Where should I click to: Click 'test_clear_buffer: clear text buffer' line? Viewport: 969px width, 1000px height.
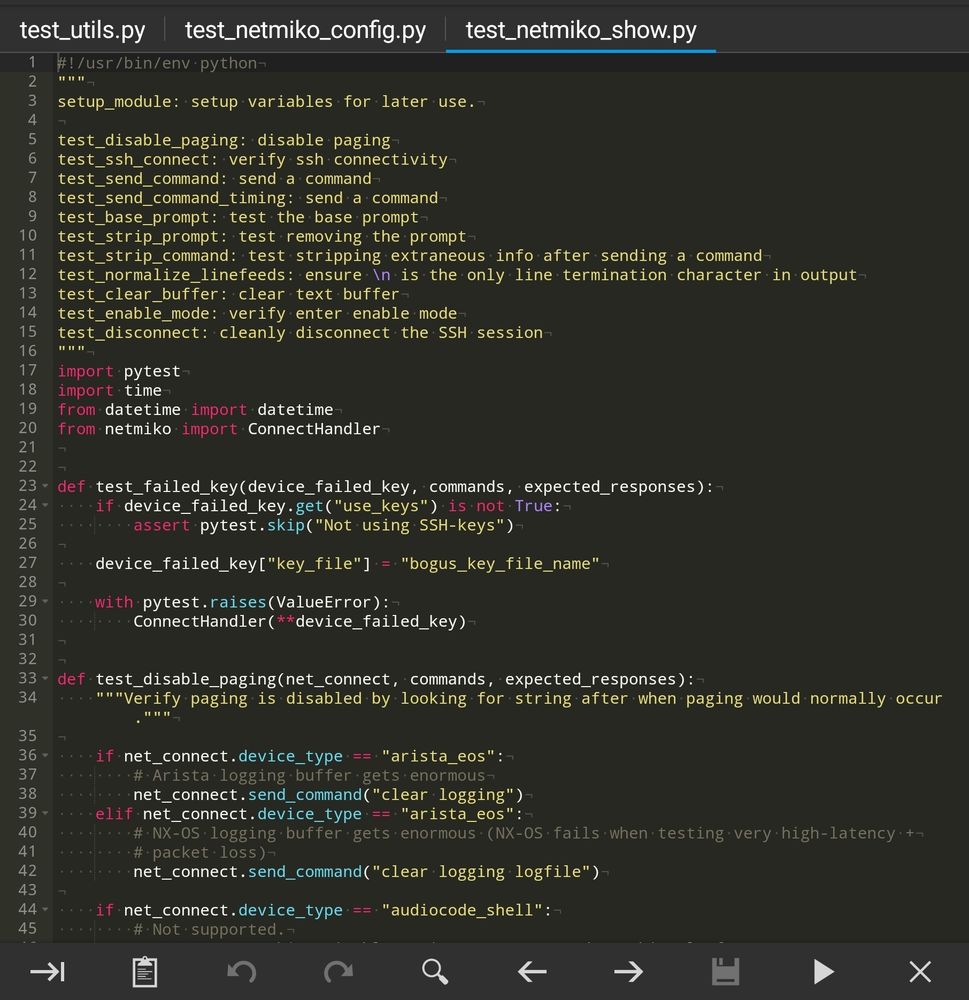coord(228,294)
